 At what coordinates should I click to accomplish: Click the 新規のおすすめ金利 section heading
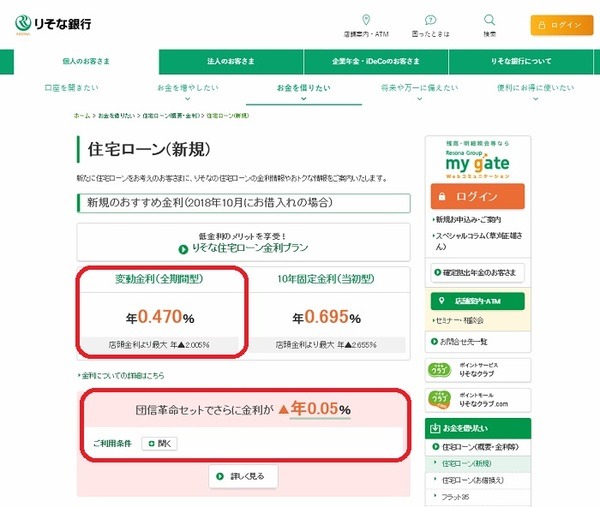[x=244, y=203]
